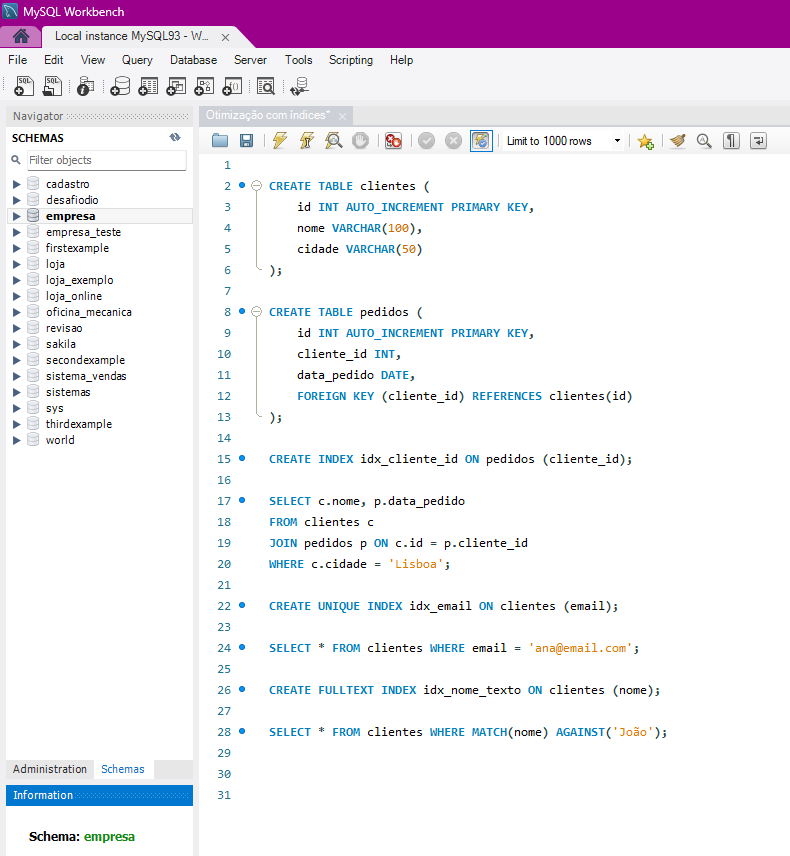Toggle word wrapping in editor
This screenshot has height=856, width=790.
[758, 141]
